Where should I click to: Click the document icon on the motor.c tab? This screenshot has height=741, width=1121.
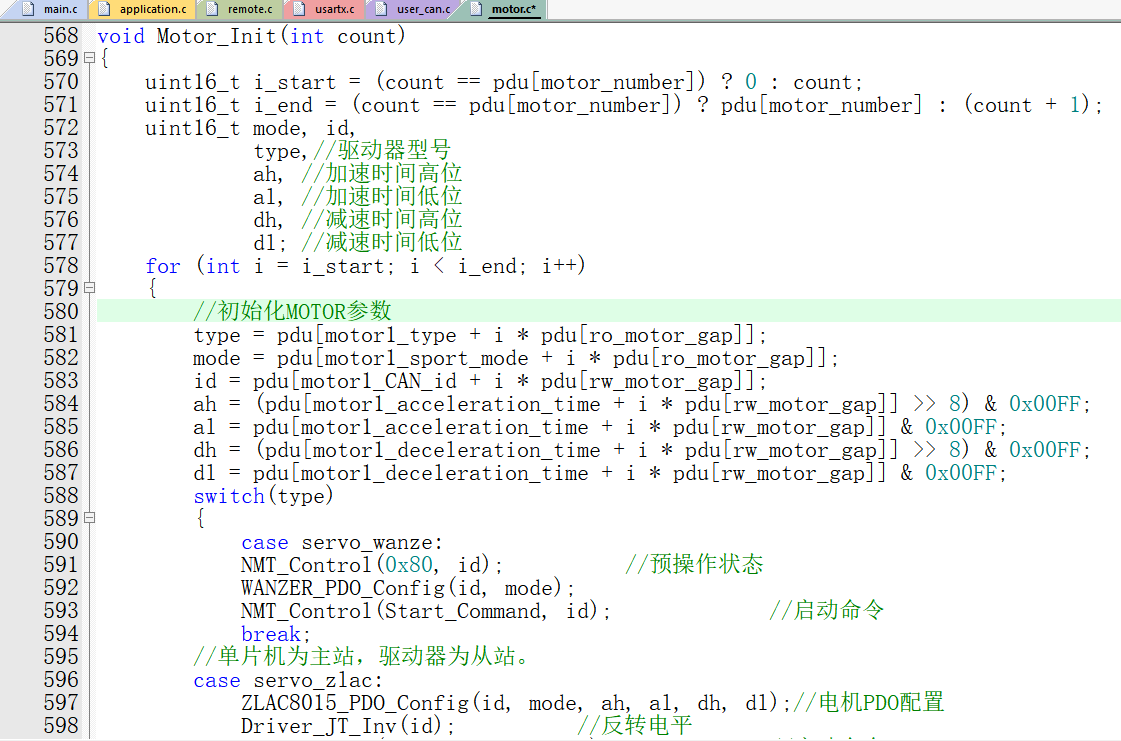click(x=476, y=9)
